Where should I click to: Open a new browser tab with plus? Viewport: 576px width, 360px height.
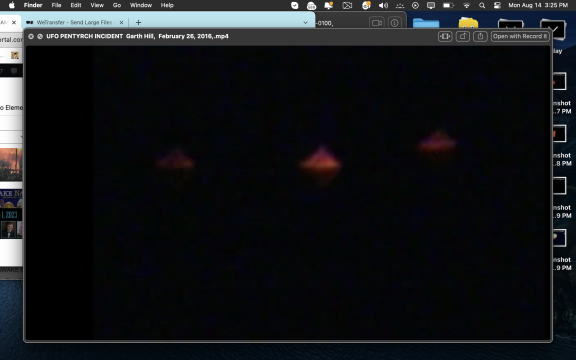tap(138, 22)
